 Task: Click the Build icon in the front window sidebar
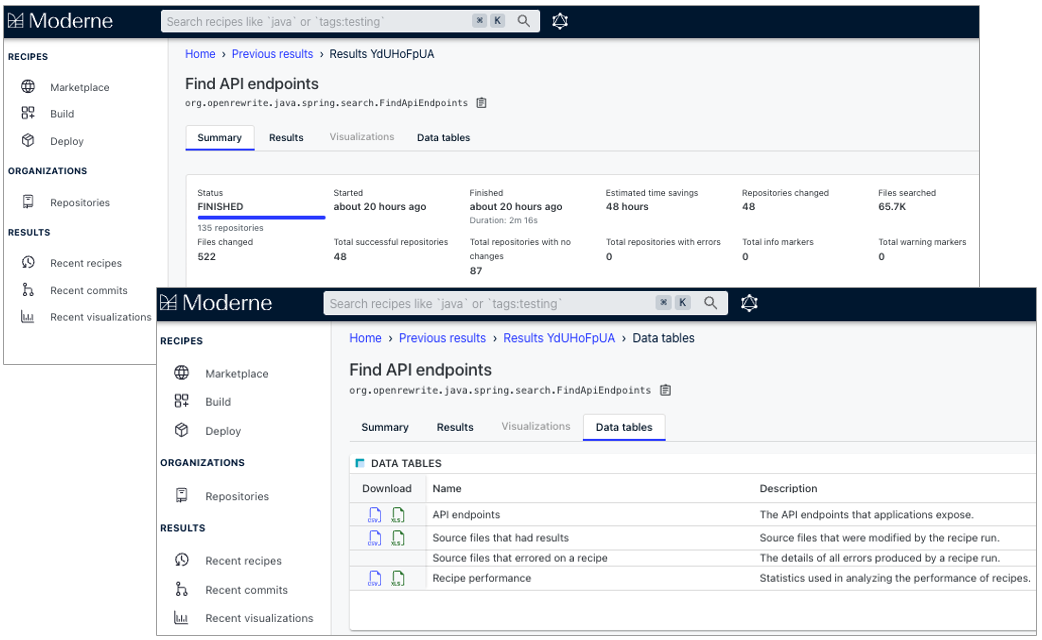point(181,401)
